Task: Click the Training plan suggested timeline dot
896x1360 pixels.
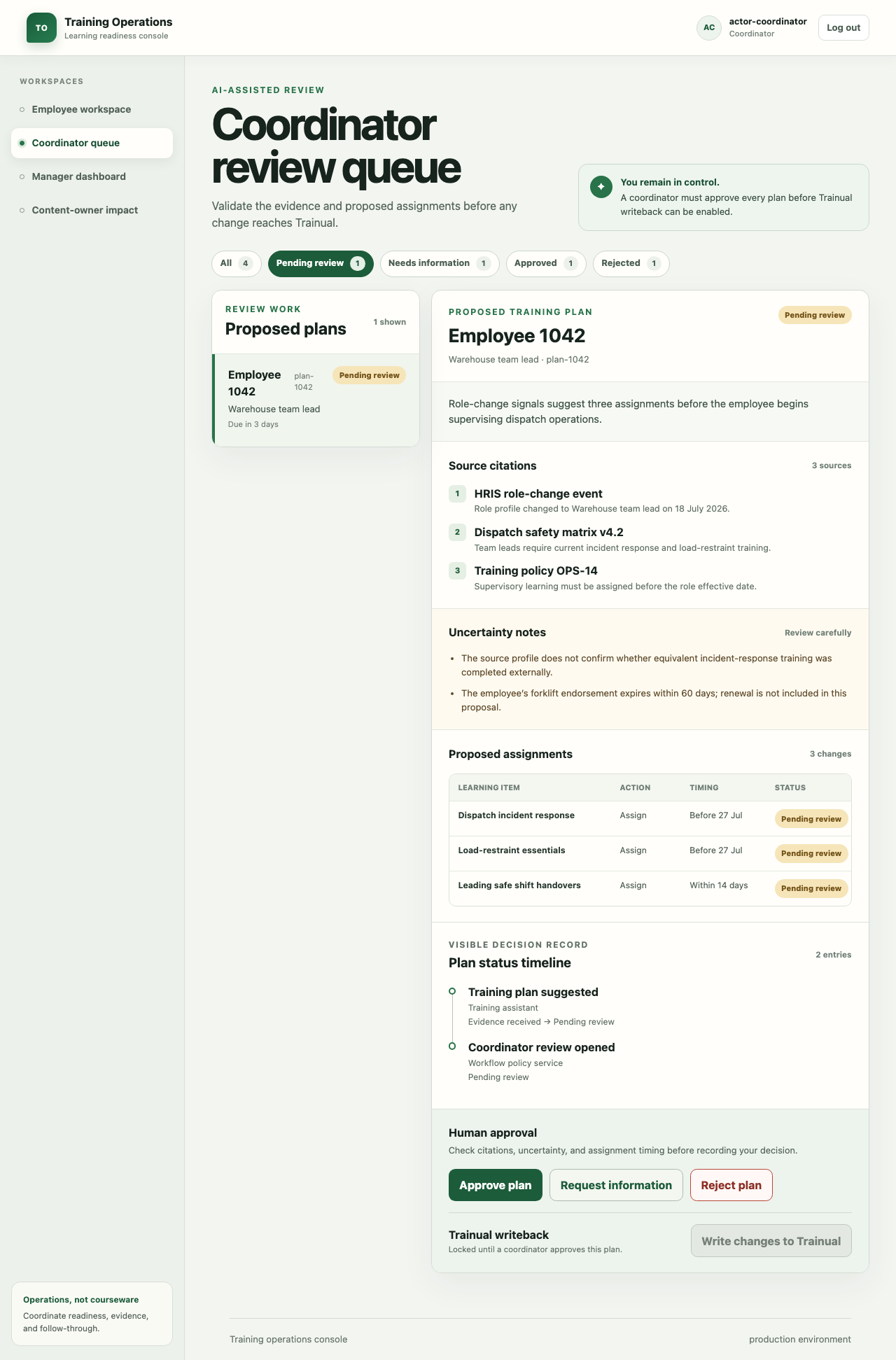Action: click(452, 991)
